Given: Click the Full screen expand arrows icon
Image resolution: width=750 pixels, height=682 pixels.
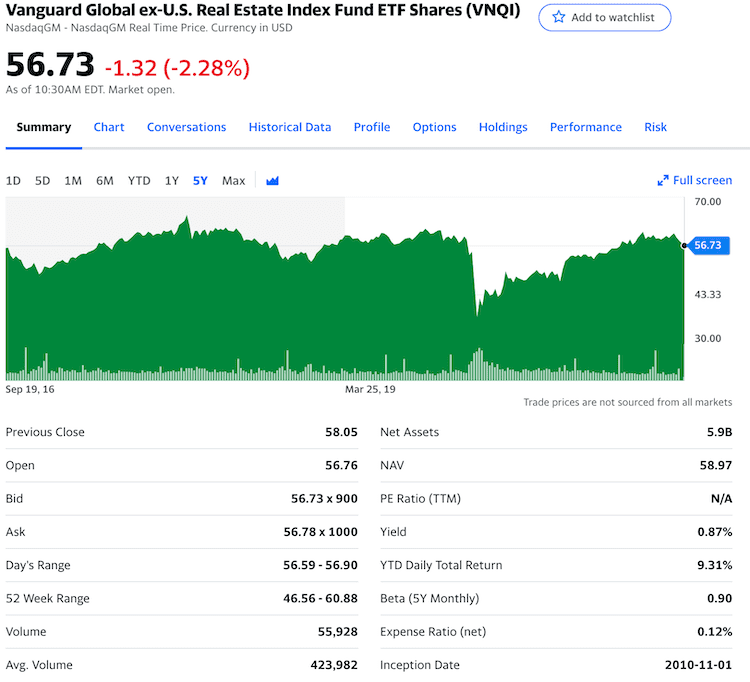Looking at the screenshot, I should (662, 180).
